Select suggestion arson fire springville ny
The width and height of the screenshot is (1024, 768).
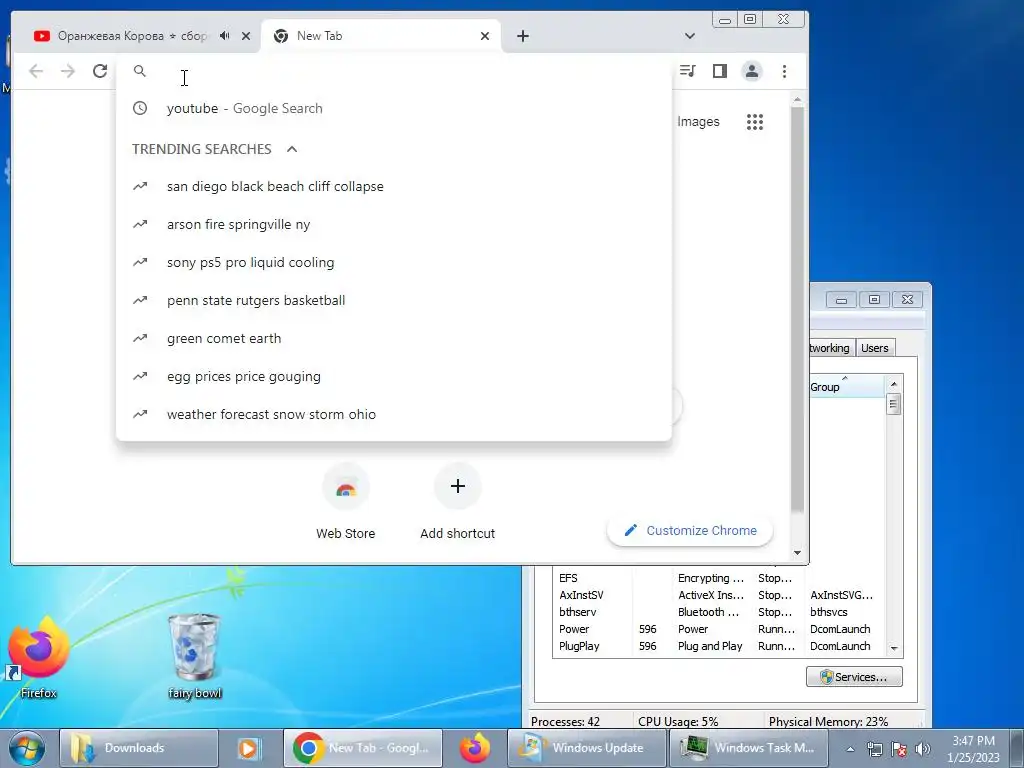394,224
